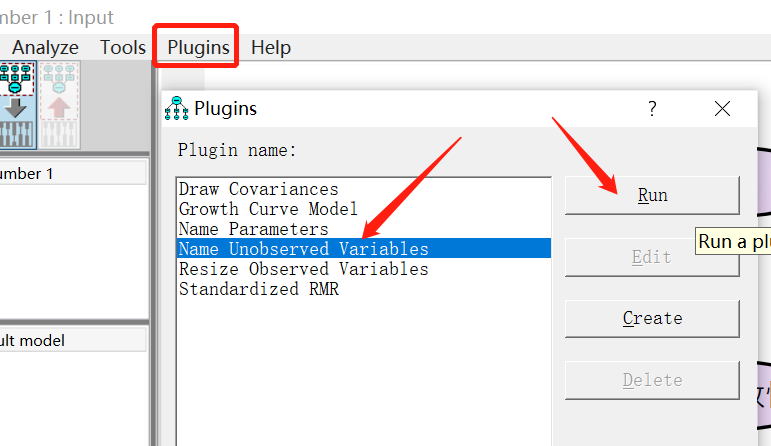771x446 pixels.
Task: Open the Plugins menu
Action: click(x=198, y=47)
